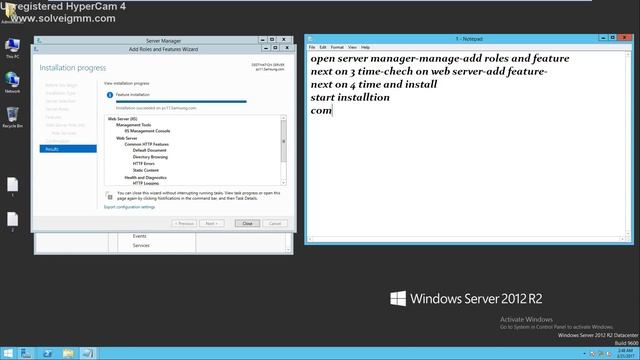Open Notepad File menu
640x360 pixels.
[312, 47]
